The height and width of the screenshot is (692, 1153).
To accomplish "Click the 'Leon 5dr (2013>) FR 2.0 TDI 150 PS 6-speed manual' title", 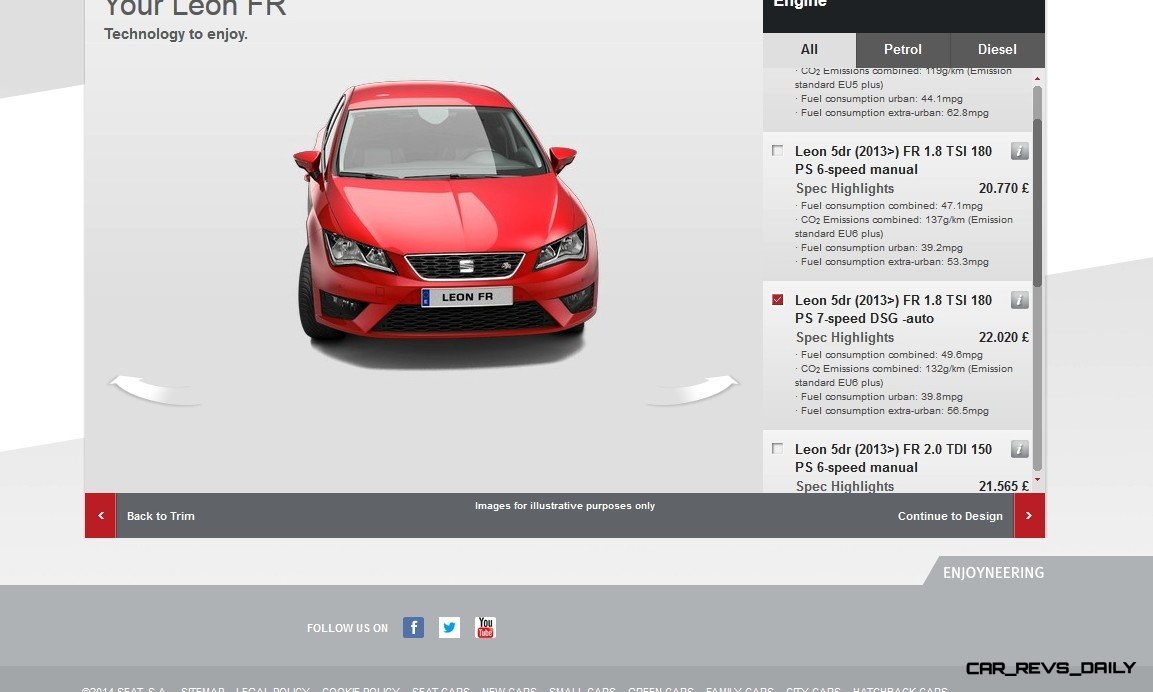I will (893, 458).
